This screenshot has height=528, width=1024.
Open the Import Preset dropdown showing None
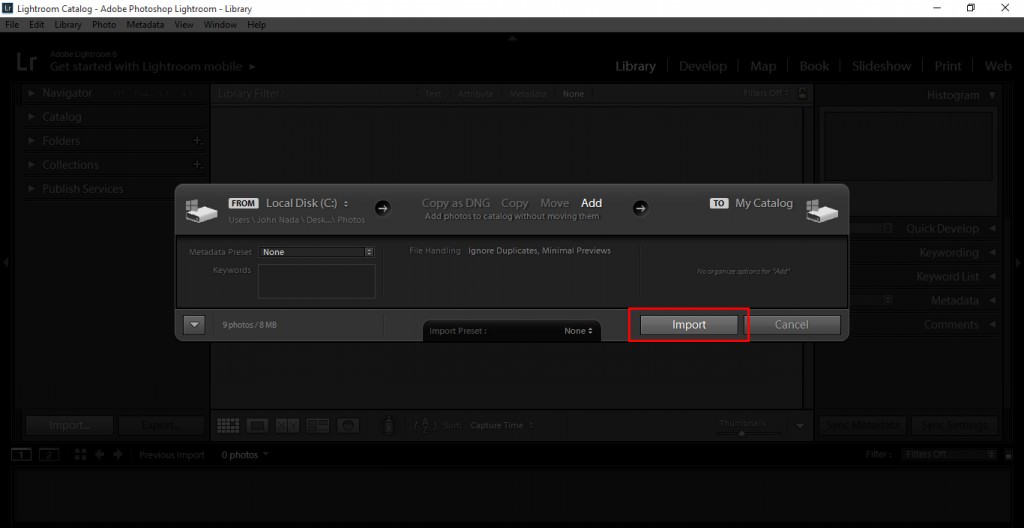point(578,331)
